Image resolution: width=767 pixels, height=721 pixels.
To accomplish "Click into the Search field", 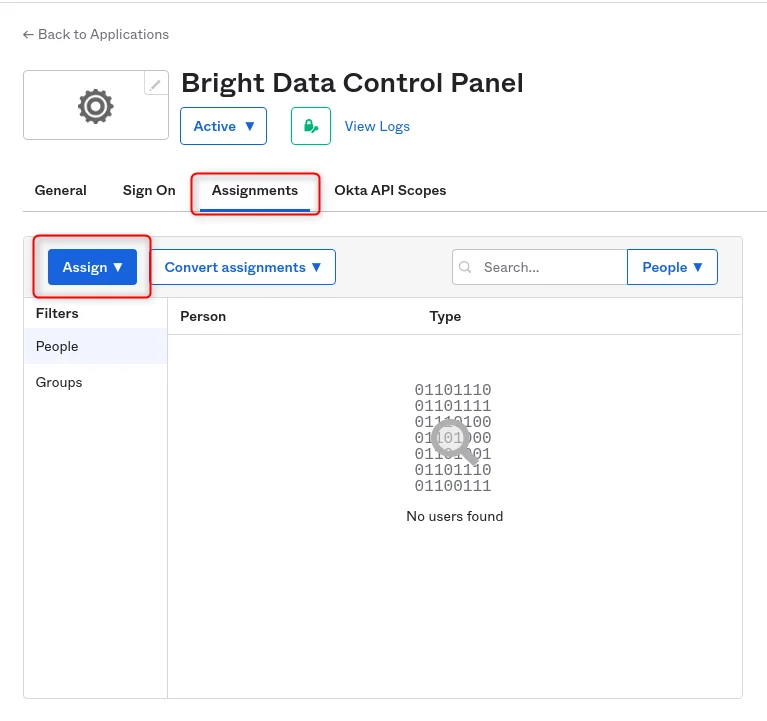I will click(540, 267).
